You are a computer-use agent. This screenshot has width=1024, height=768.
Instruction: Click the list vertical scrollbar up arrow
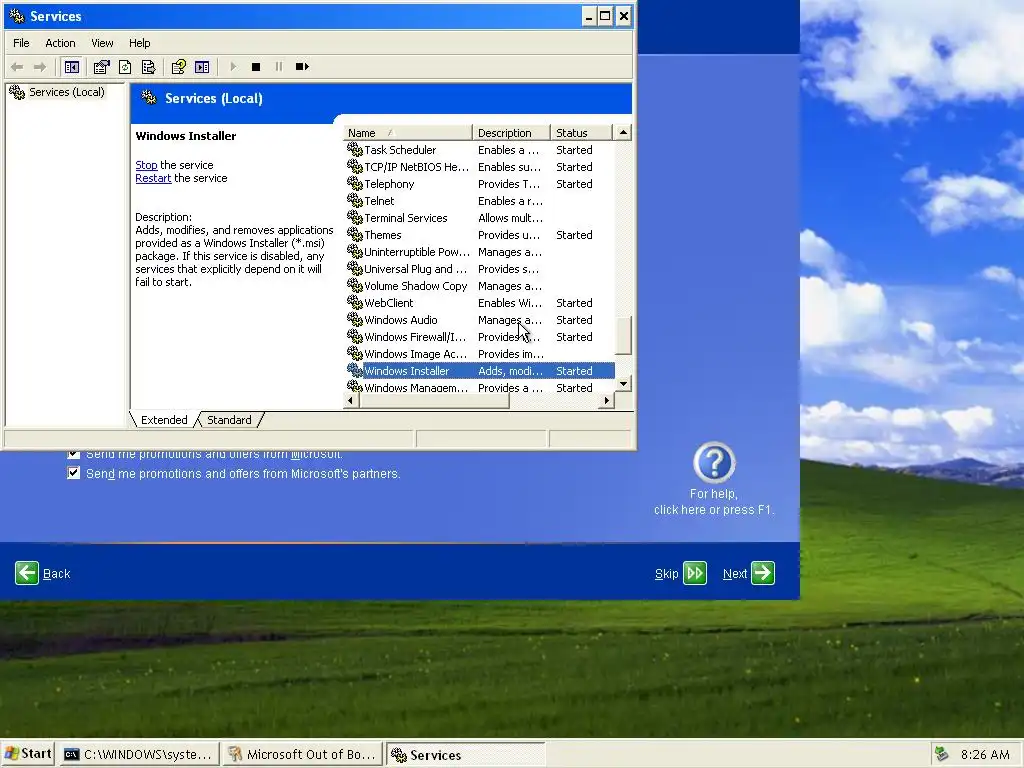624,133
